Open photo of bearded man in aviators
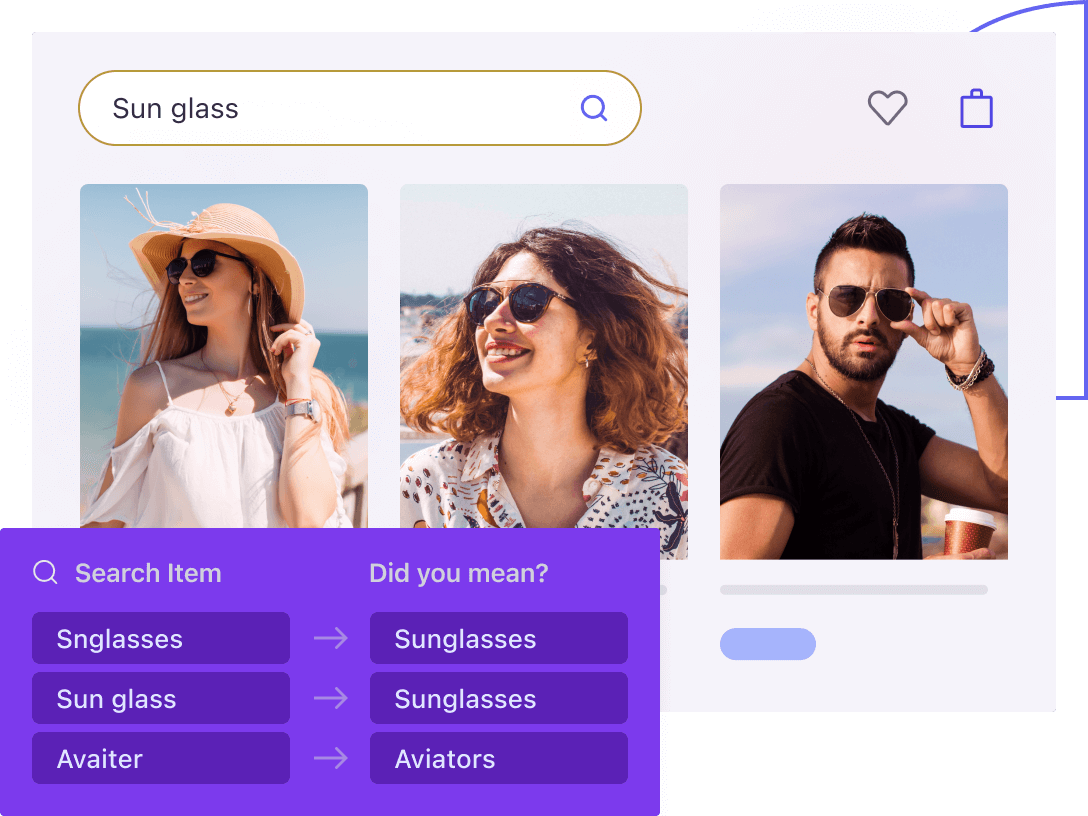This screenshot has height=816, width=1088. [863, 371]
